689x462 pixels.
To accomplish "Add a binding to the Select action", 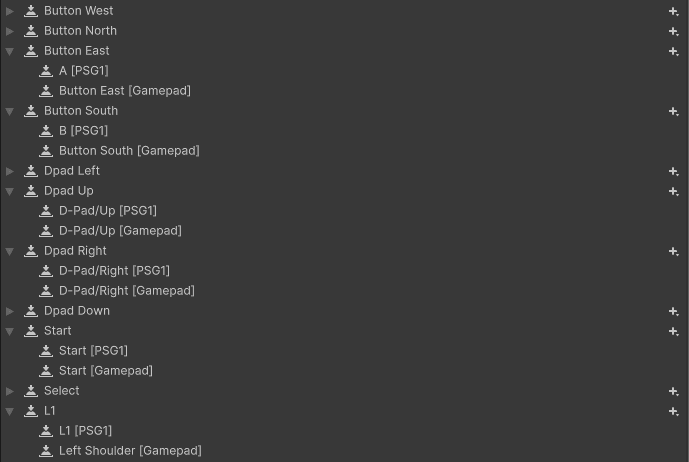I will (674, 391).
